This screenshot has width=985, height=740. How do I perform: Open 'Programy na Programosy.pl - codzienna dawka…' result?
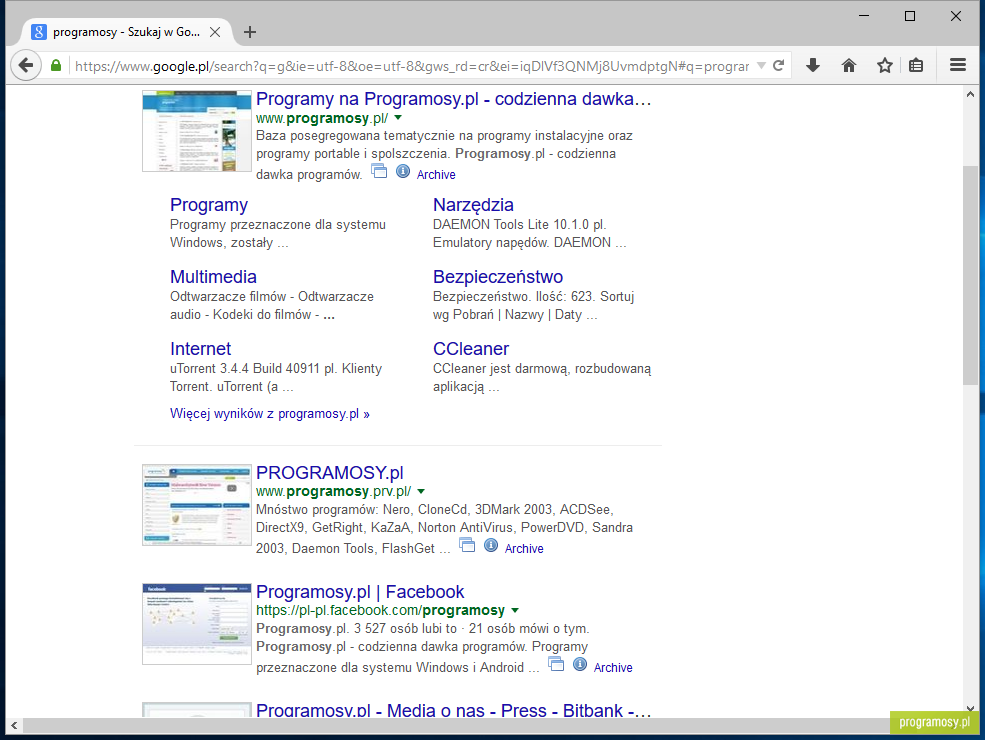click(454, 99)
